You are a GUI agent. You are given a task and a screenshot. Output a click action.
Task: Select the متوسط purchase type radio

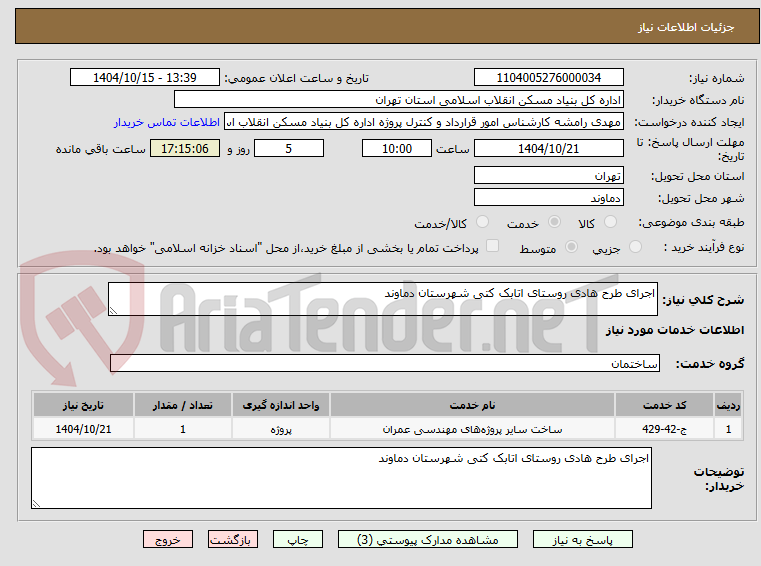click(571, 247)
